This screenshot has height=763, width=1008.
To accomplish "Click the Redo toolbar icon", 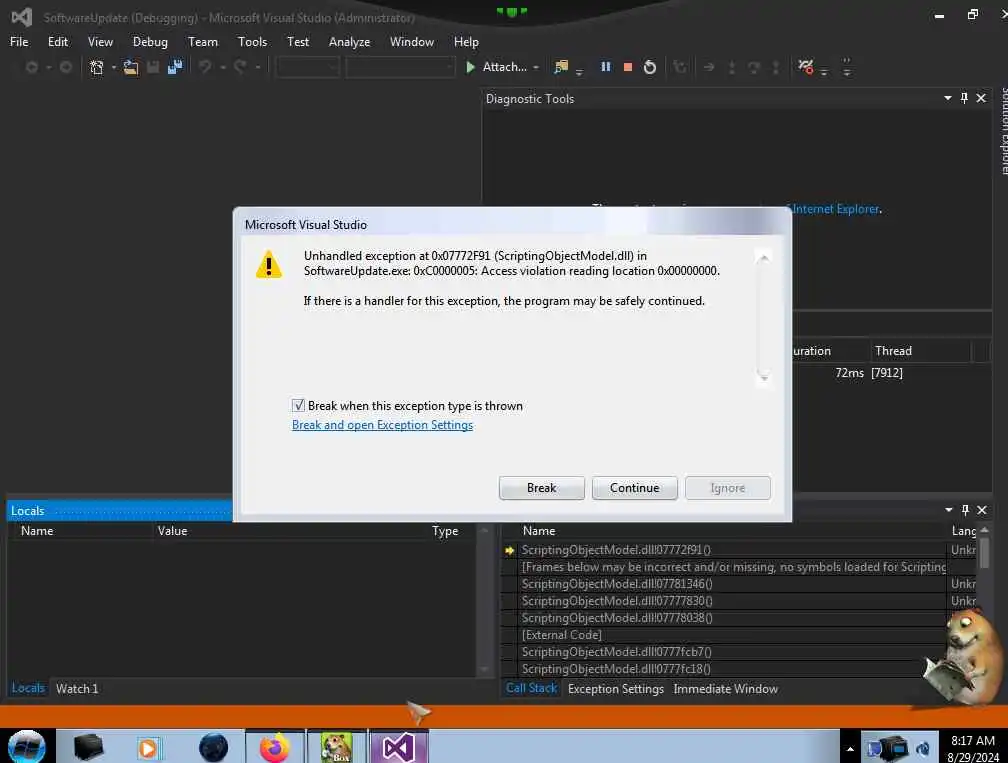I will 240,67.
